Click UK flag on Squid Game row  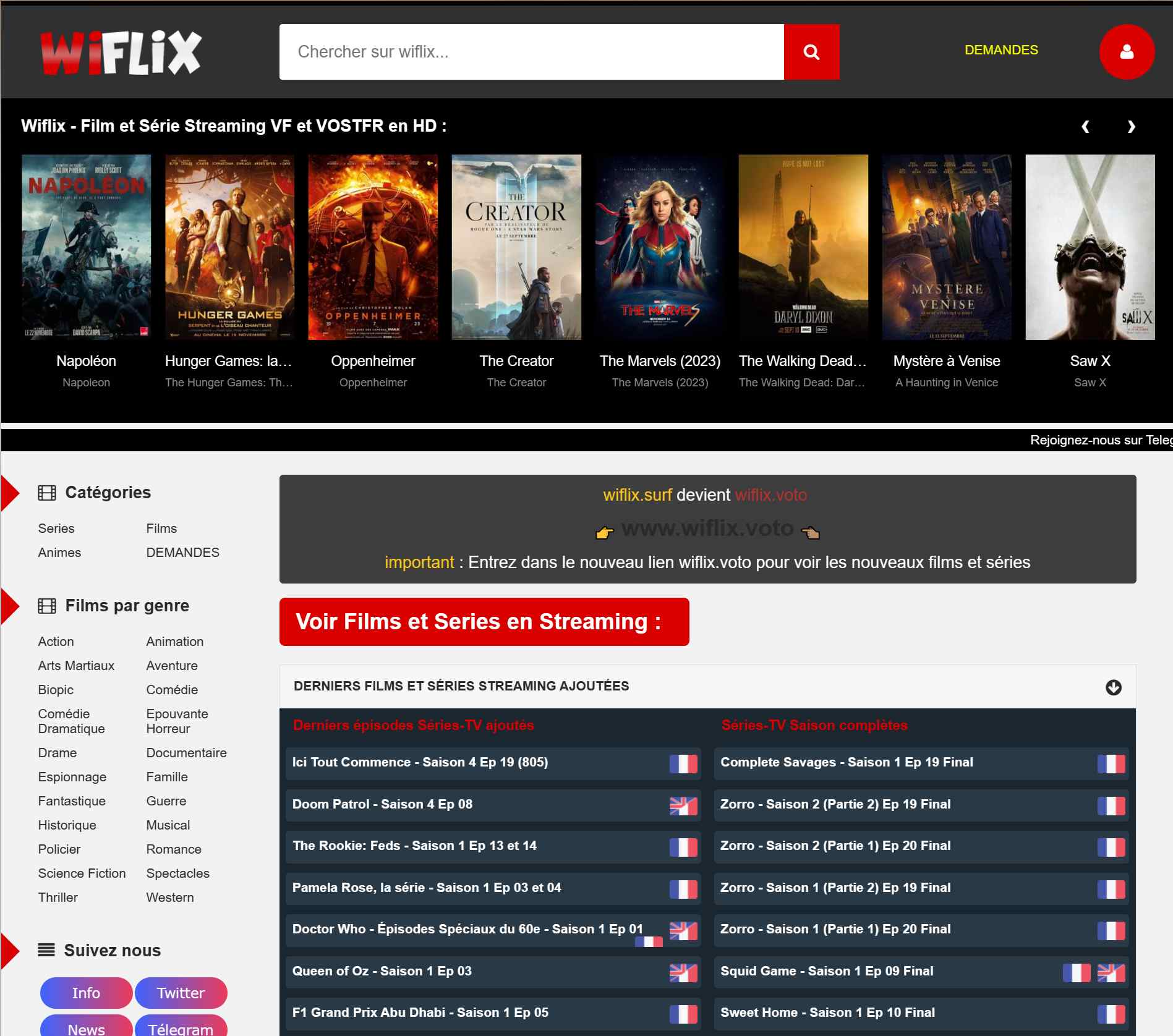coord(1111,972)
